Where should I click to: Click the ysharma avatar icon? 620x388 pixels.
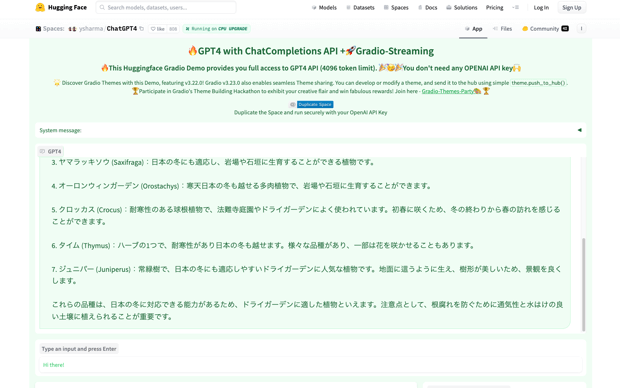(72, 29)
